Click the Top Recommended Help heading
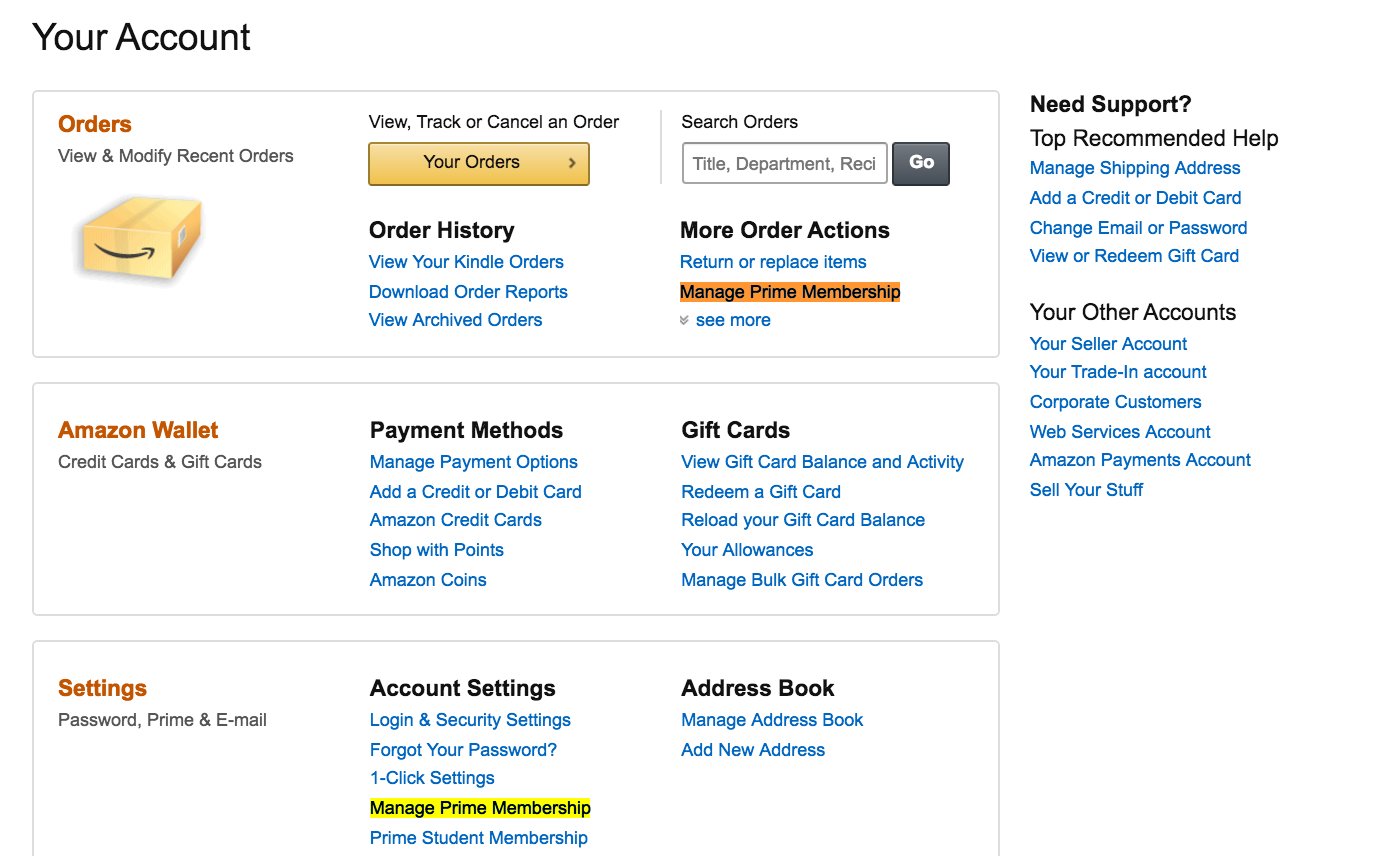The image size is (1382, 856). pyautogui.click(x=1154, y=138)
